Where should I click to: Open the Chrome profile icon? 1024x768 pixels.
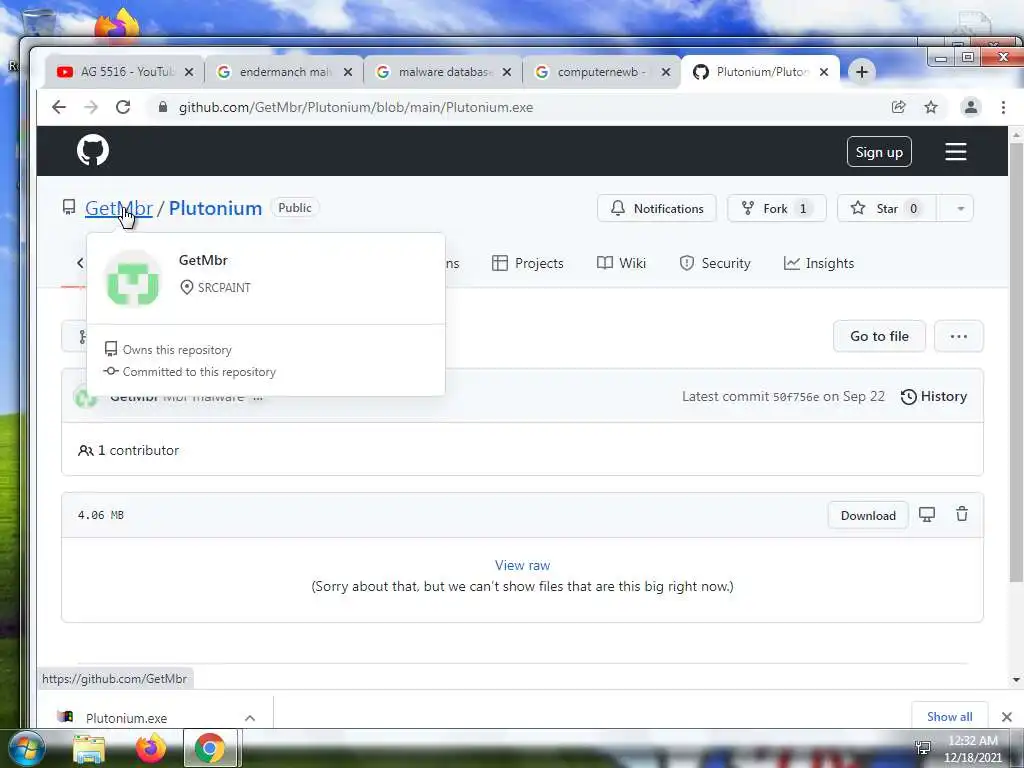tap(970, 107)
